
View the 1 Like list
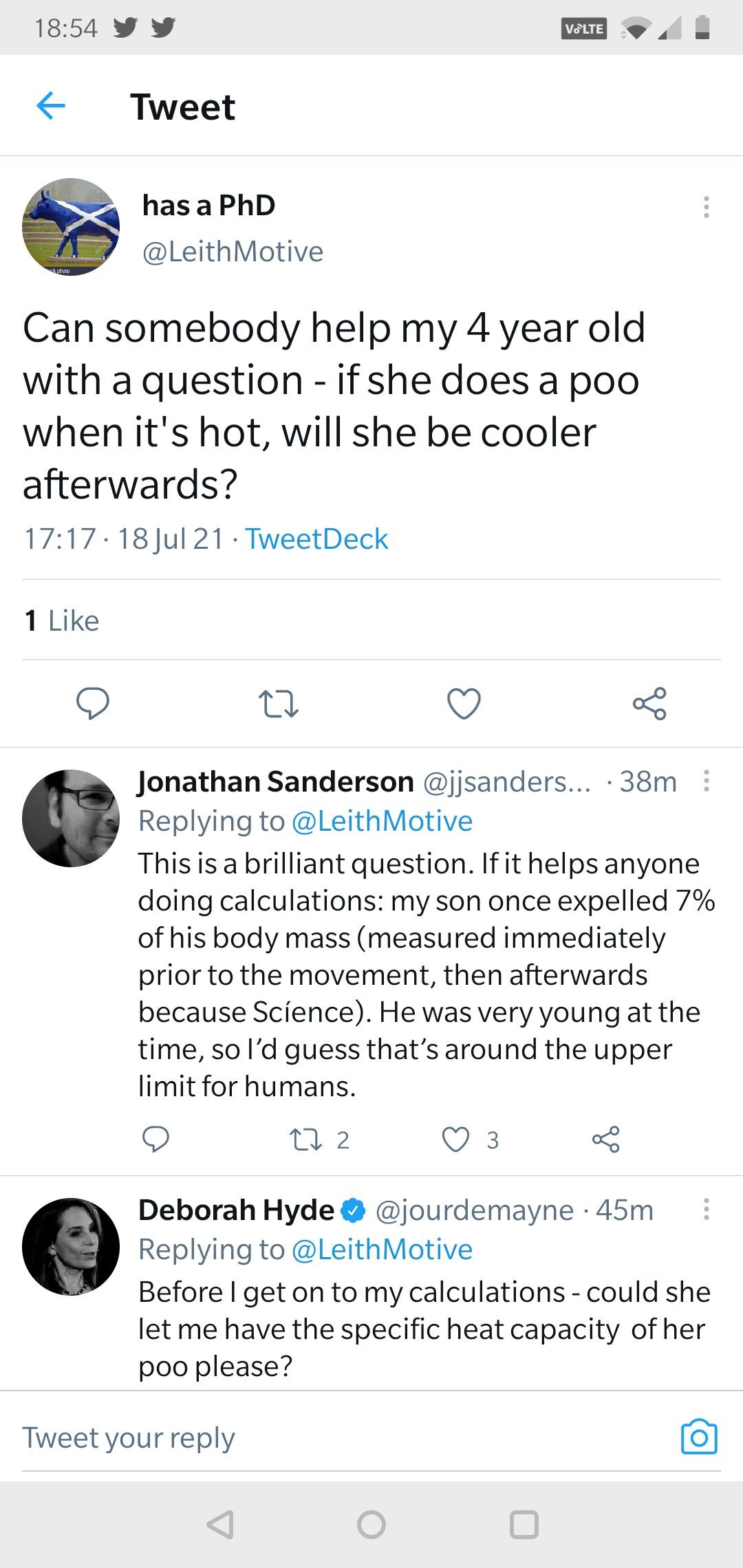pos(62,620)
